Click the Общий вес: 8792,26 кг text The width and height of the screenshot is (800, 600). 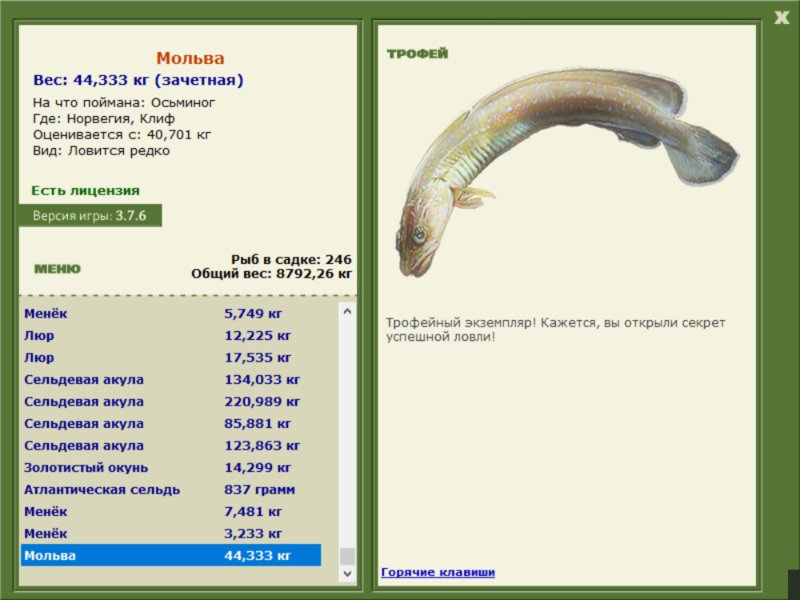(271, 273)
